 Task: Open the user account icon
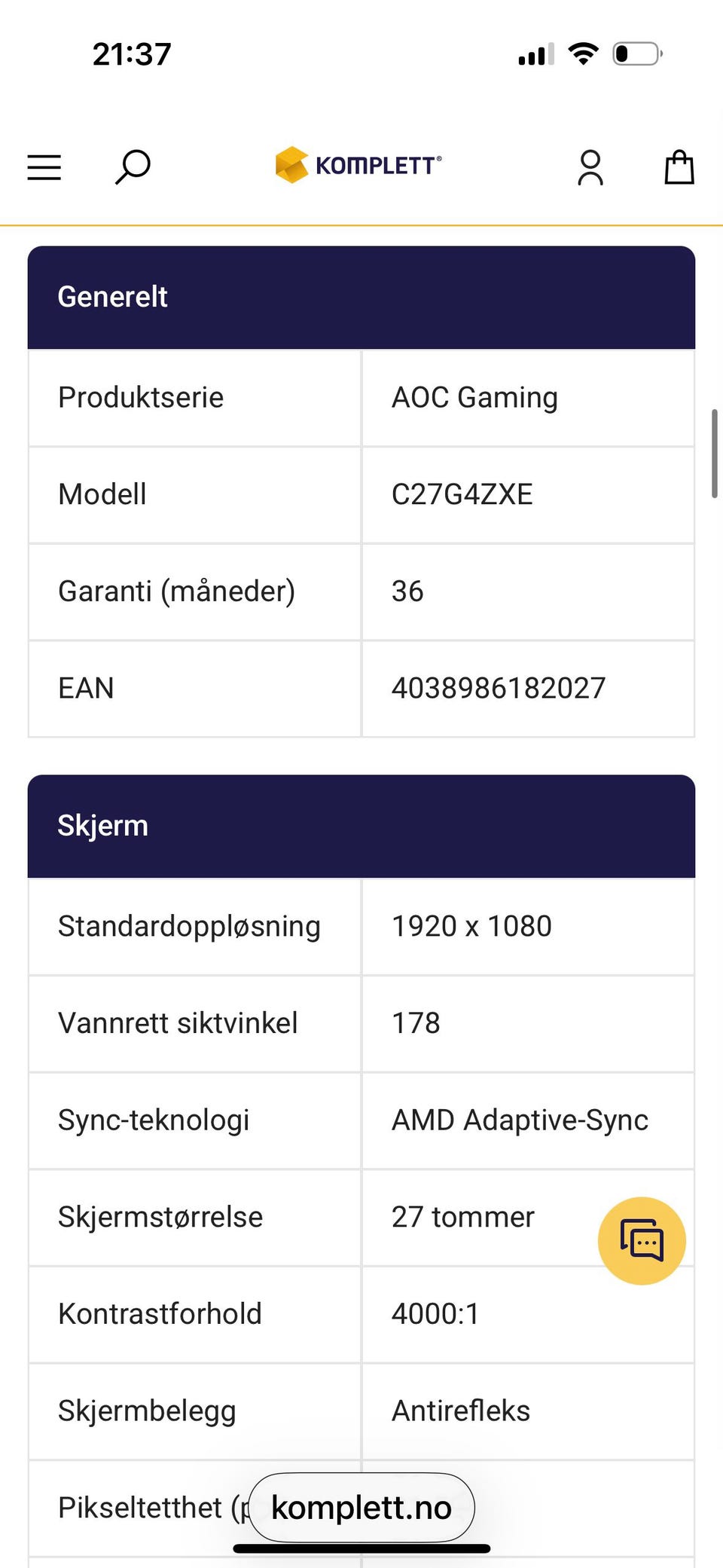[590, 167]
